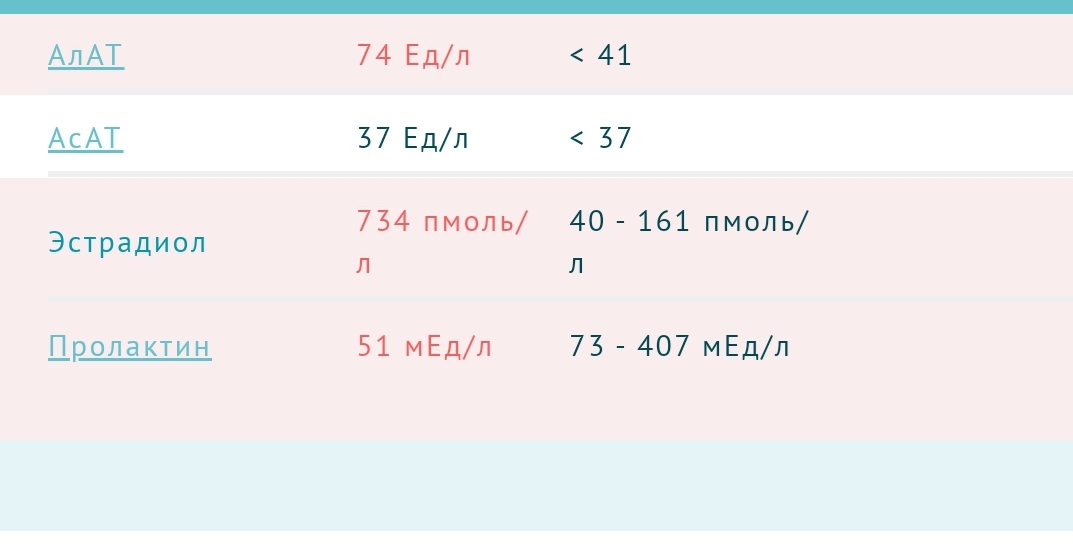The width and height of the screenshot is (1073, 556).
Task: Click the light blue footer band
Action: (x=536, y=486)
